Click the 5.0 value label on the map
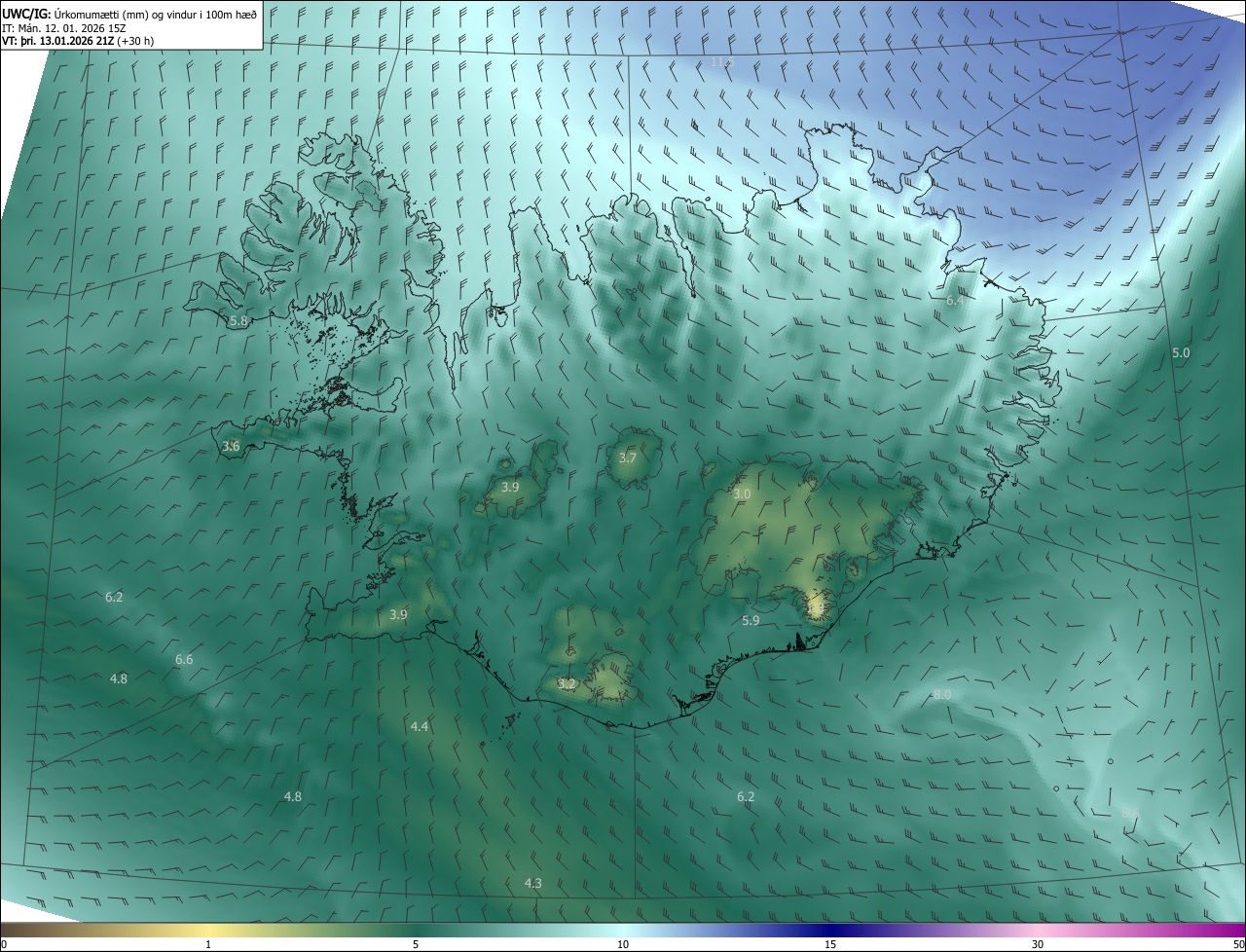Image resolution: width=1246 pixels, height=952 pixels. (x=1180, y=353)
